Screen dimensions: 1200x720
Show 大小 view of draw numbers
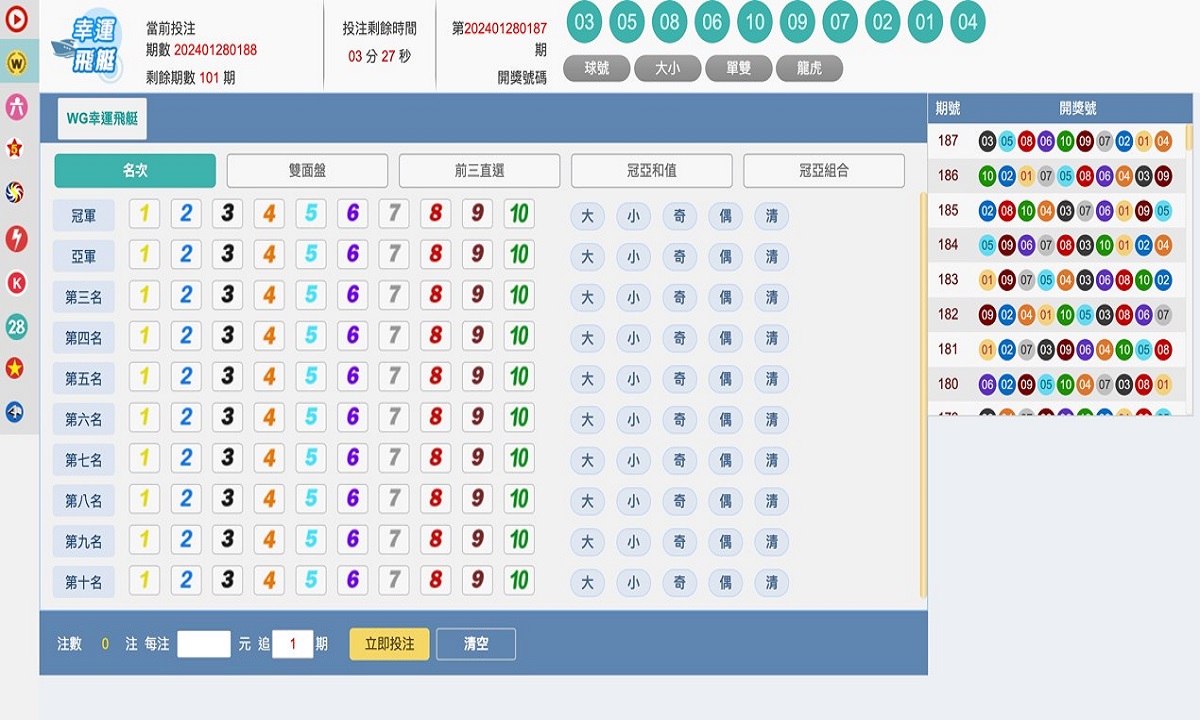coord(667,68)
